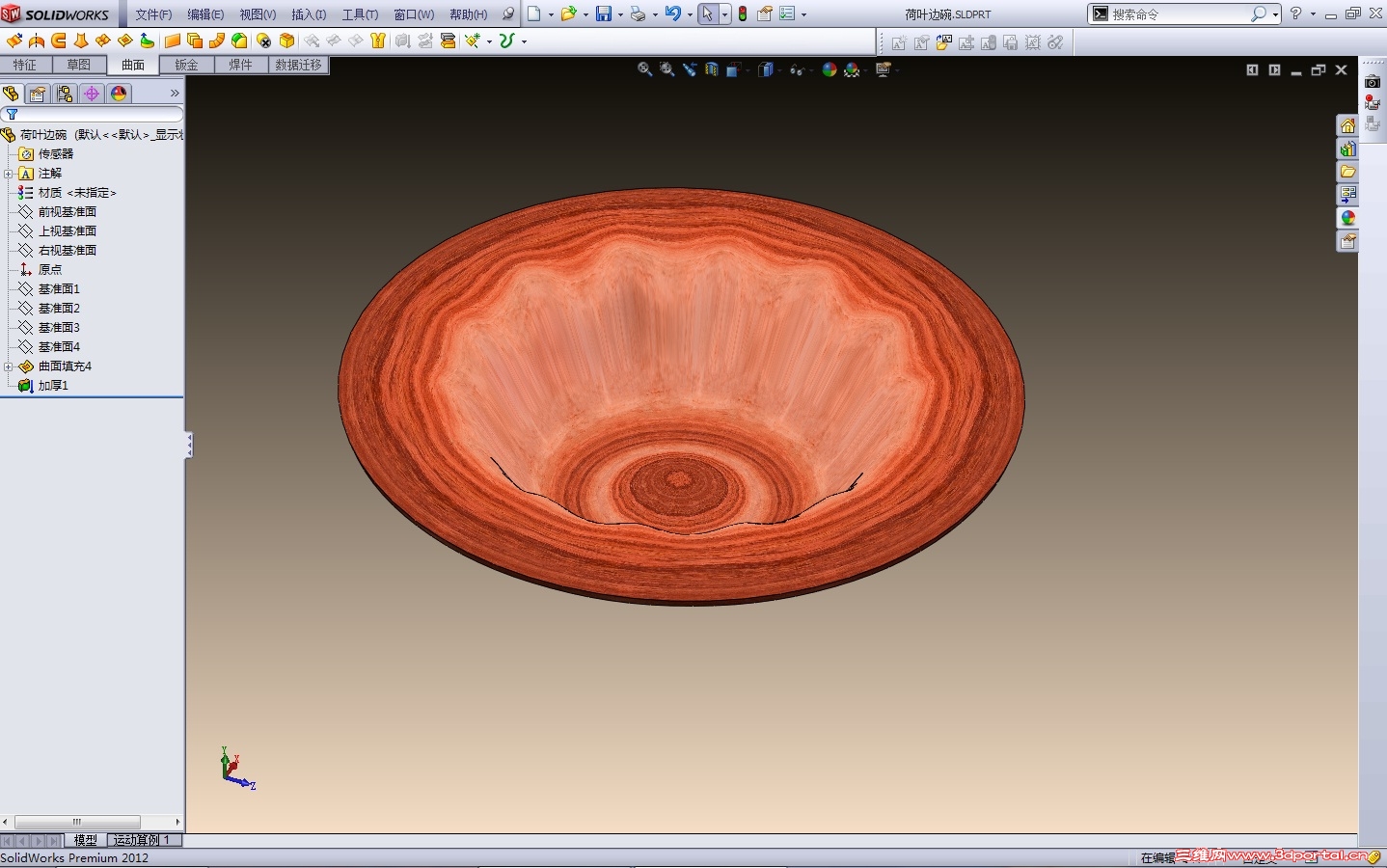Open the PropertyManager tab icon
The height and width of the screenshot is (868, 1387).
point(37,94)
